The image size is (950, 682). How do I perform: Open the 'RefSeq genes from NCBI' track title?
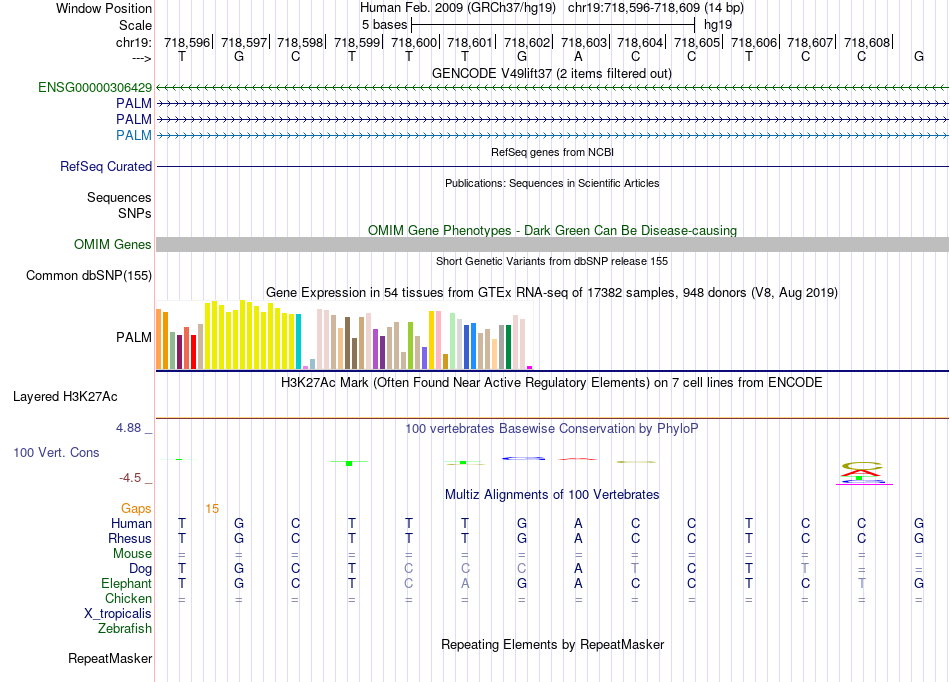(552, 153)
